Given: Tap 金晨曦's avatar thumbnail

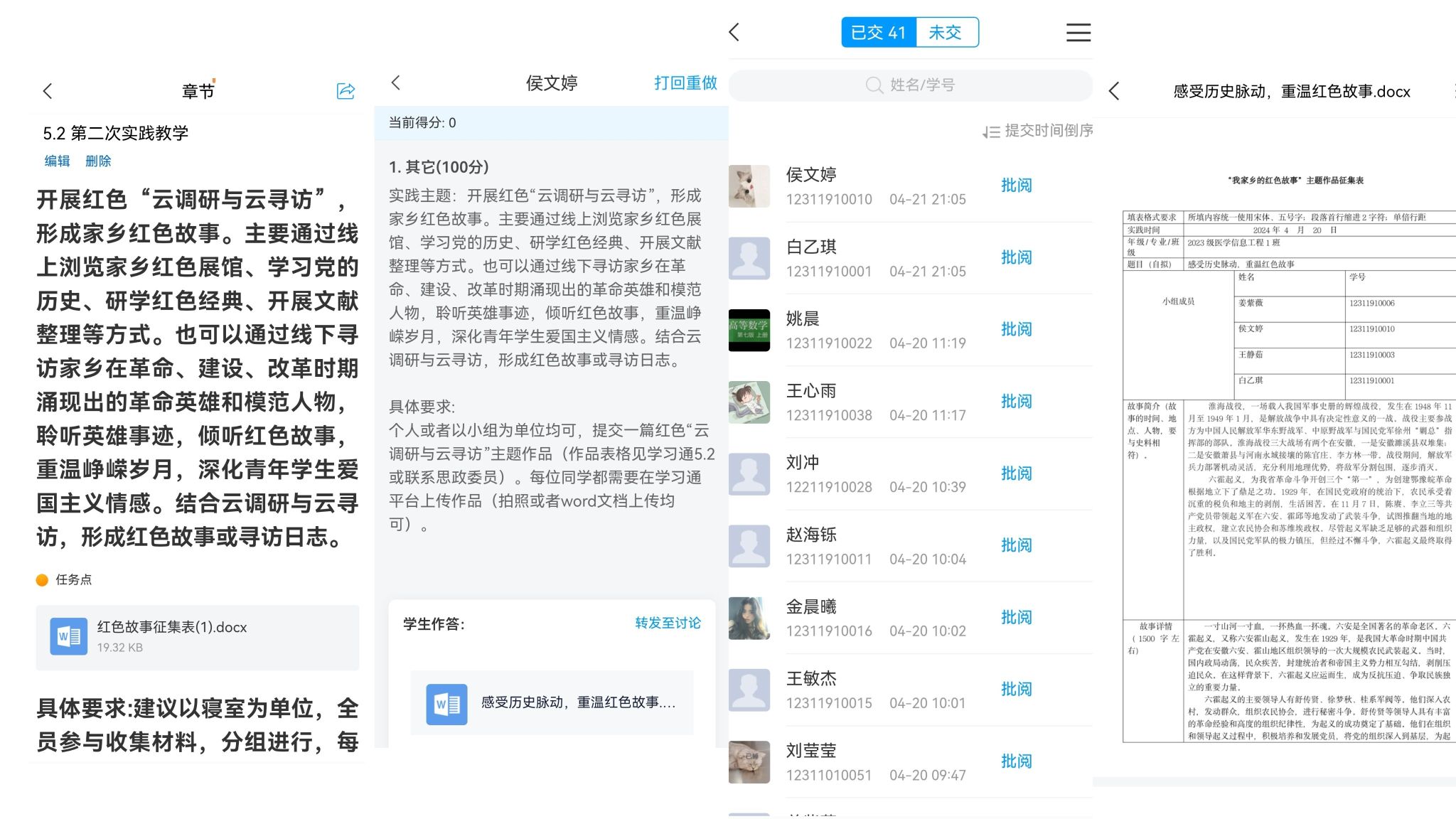Looking at the screenshot, I should click(749, 618).
